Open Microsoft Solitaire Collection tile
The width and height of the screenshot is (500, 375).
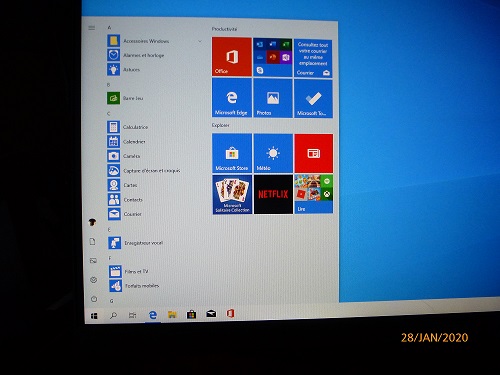[232, 194]
